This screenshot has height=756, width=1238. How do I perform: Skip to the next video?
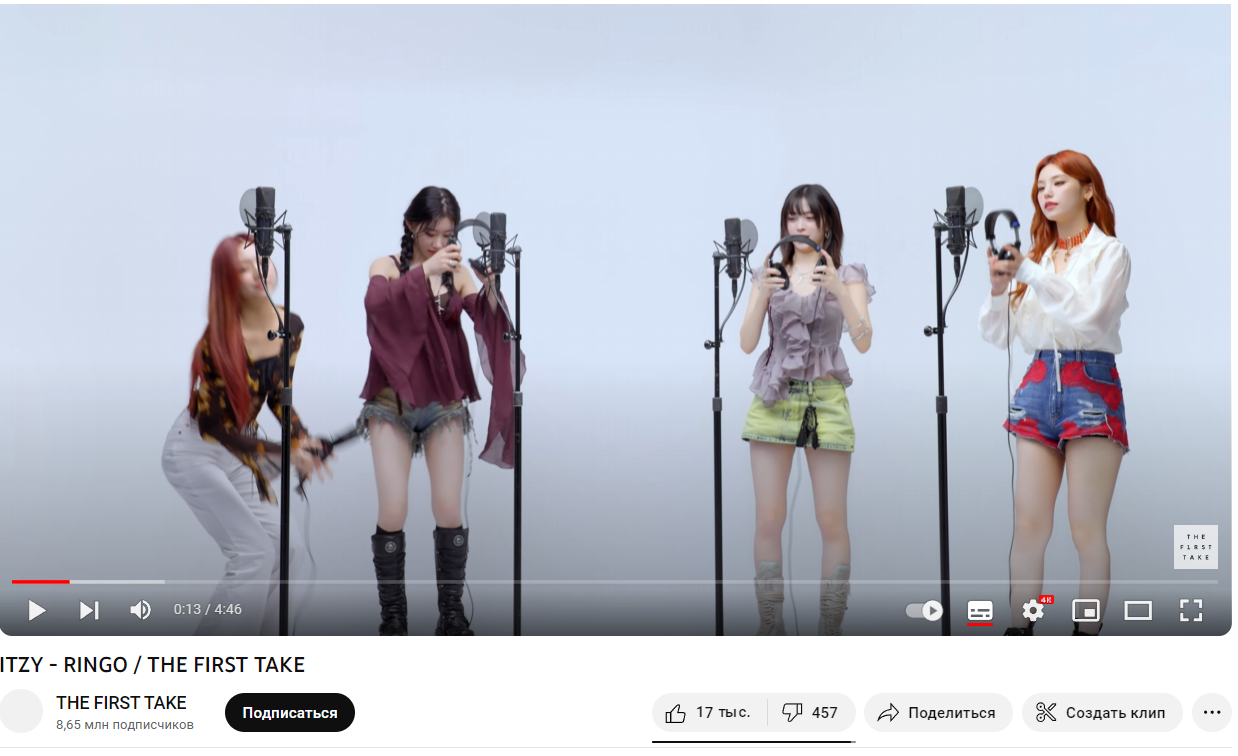(89, 610)
